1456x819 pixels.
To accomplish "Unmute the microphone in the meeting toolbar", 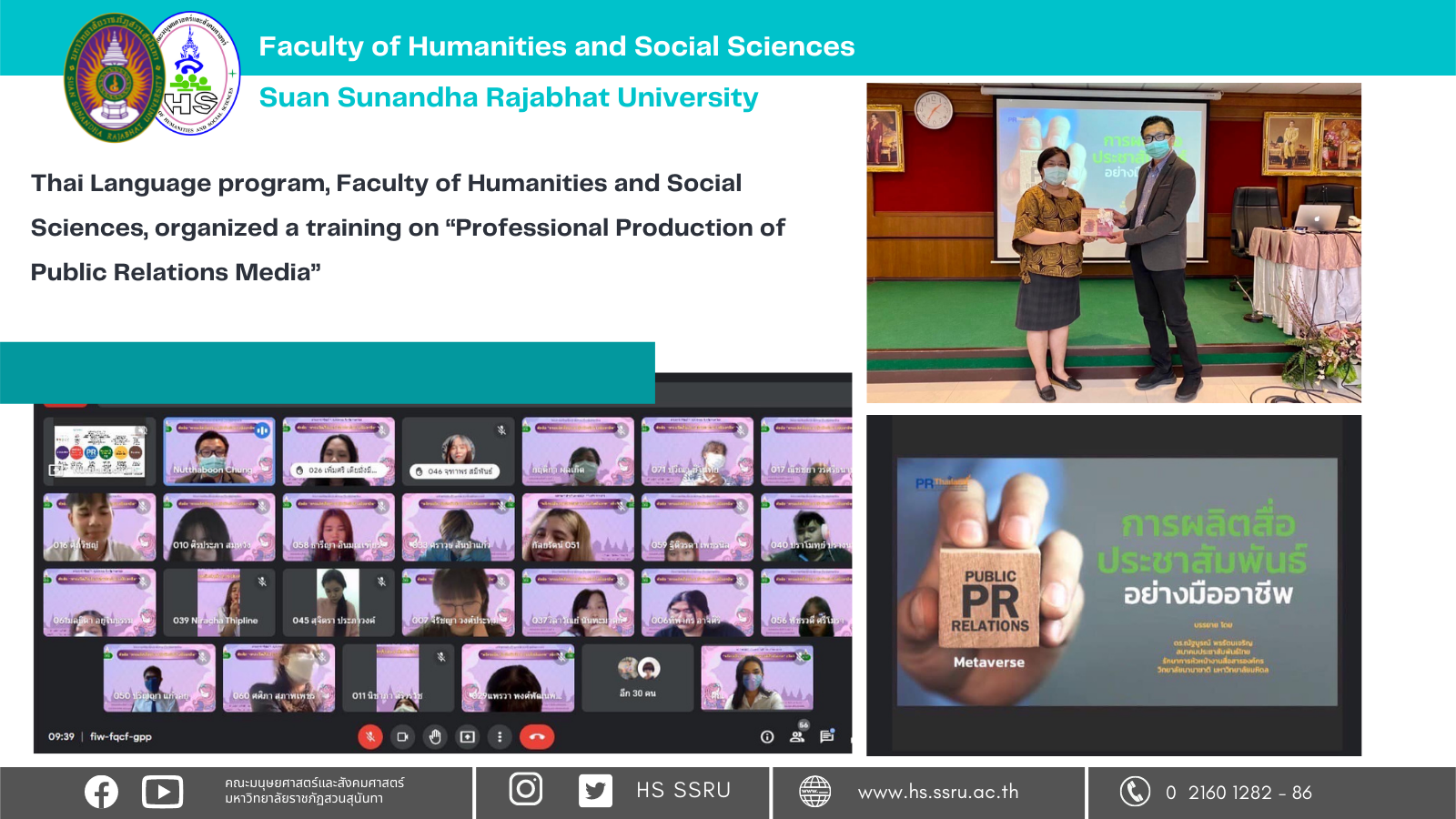I will pos(370,737).
